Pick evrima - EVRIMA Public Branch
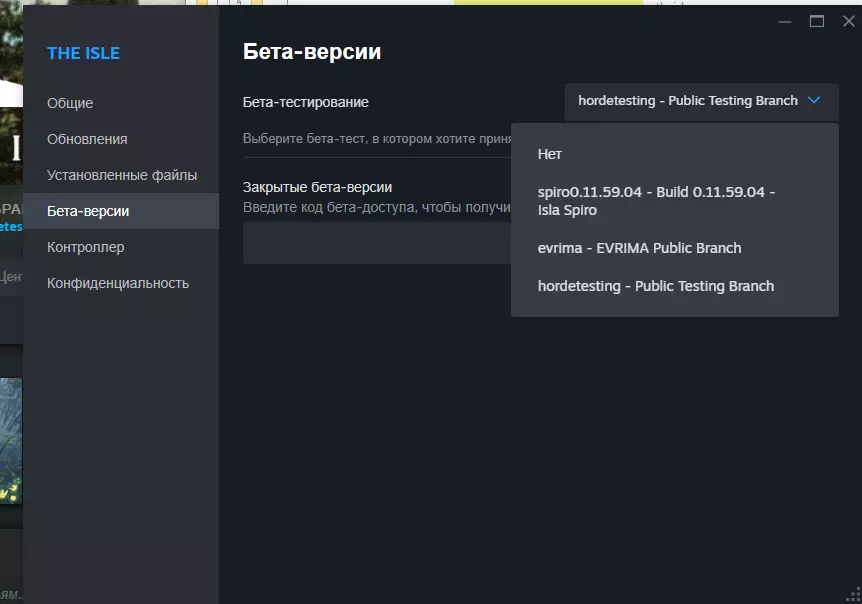This screenshot has width=862, height=604. (675, 248)
